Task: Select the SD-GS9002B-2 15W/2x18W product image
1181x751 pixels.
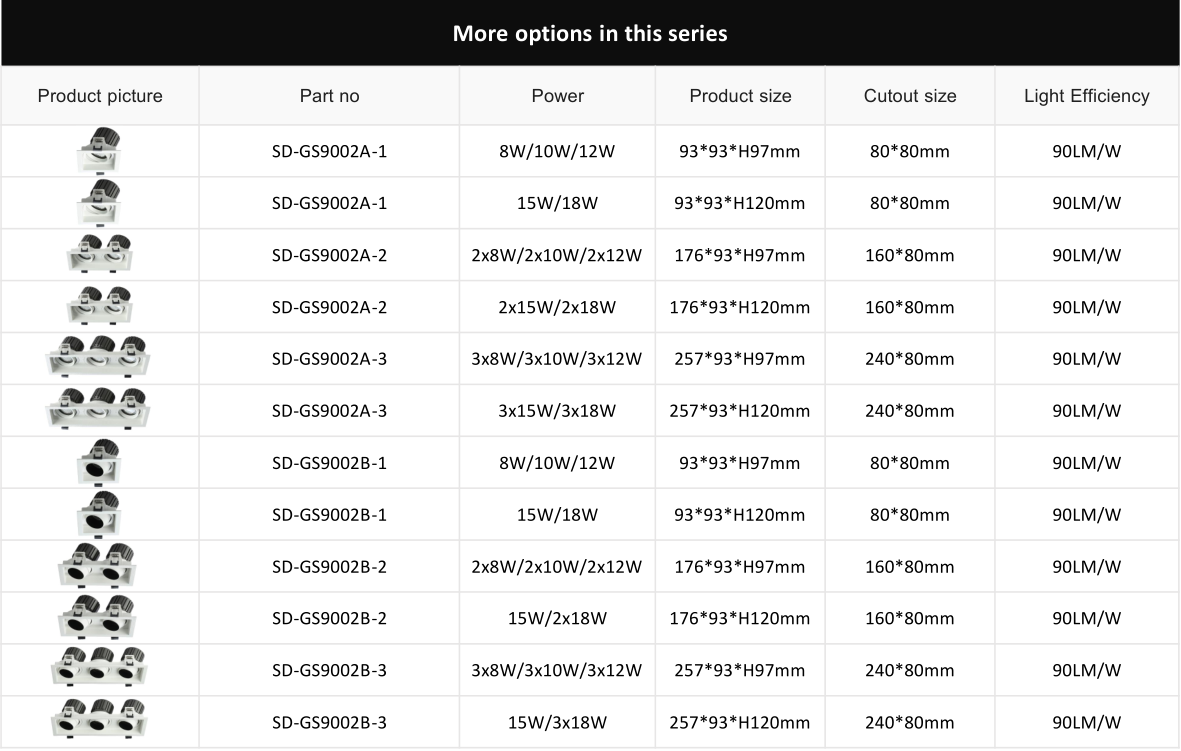Action: coord(98,616)
